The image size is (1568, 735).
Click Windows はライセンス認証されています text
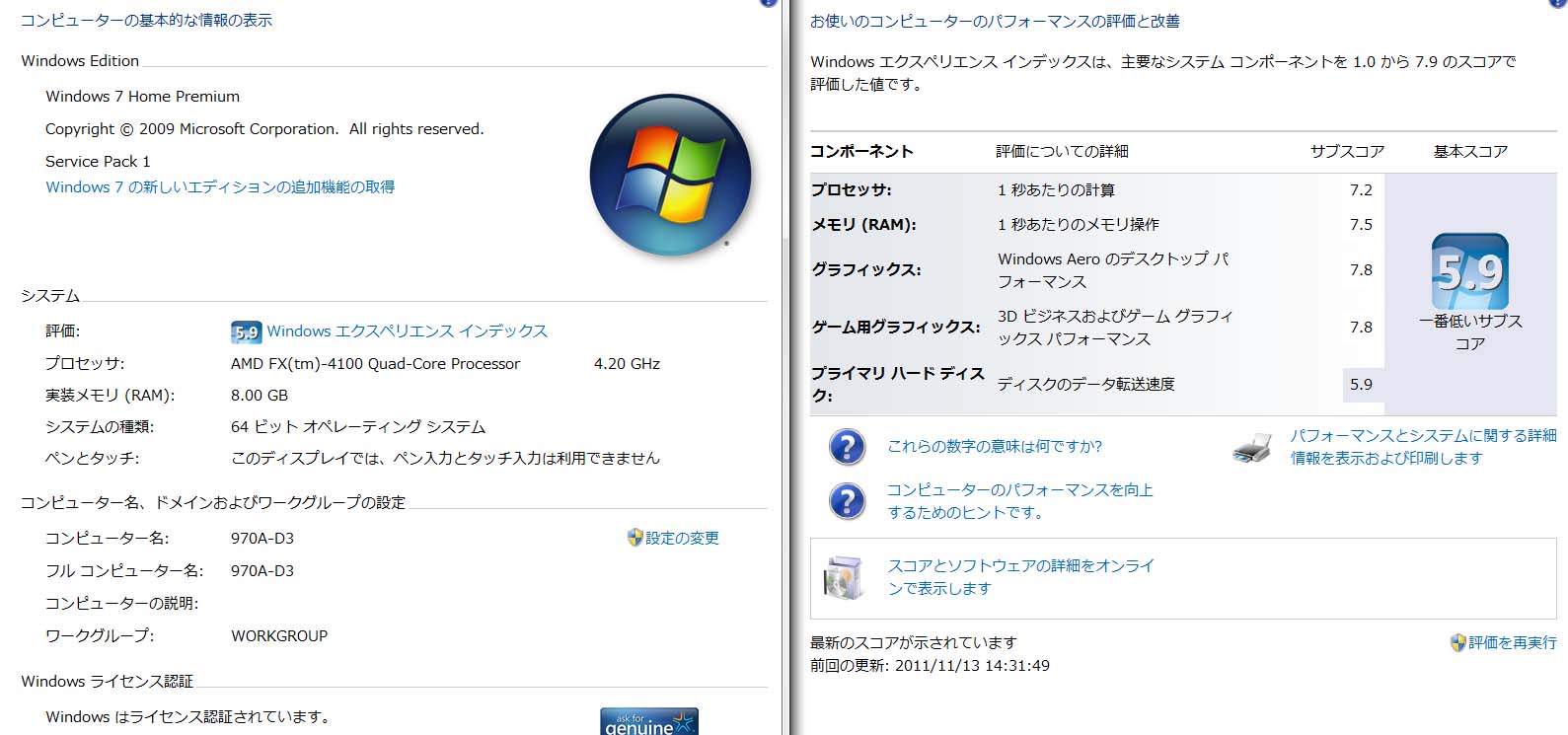click(187, 717)
